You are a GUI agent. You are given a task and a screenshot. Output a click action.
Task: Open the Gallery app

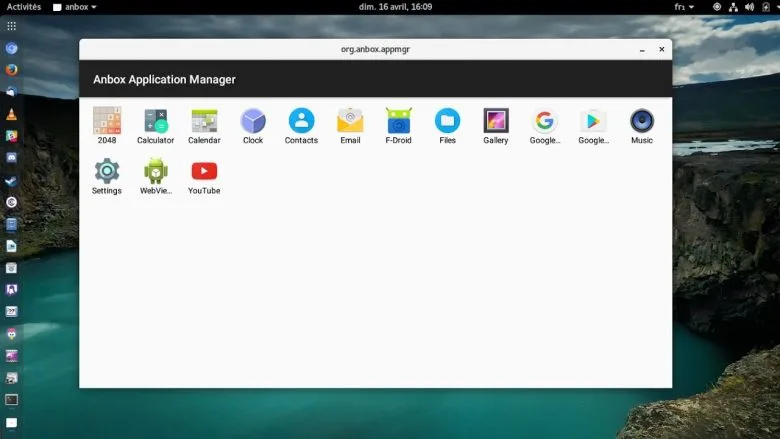coord(496,121)
